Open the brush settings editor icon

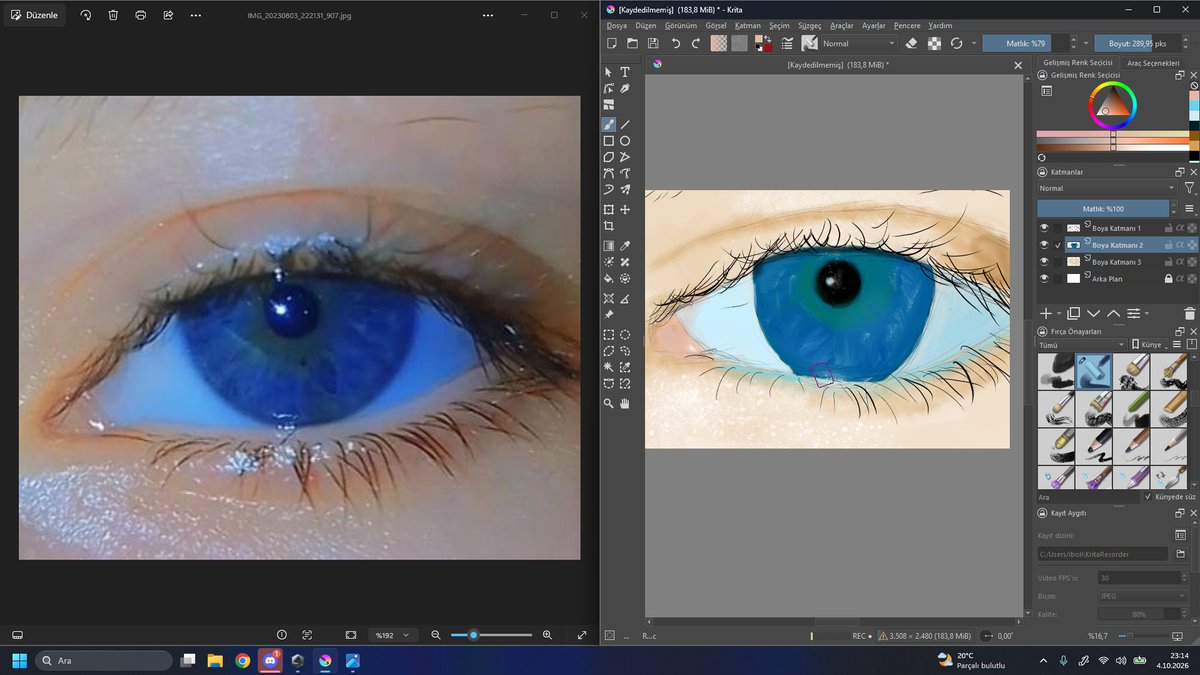click(x=787, y=43)
